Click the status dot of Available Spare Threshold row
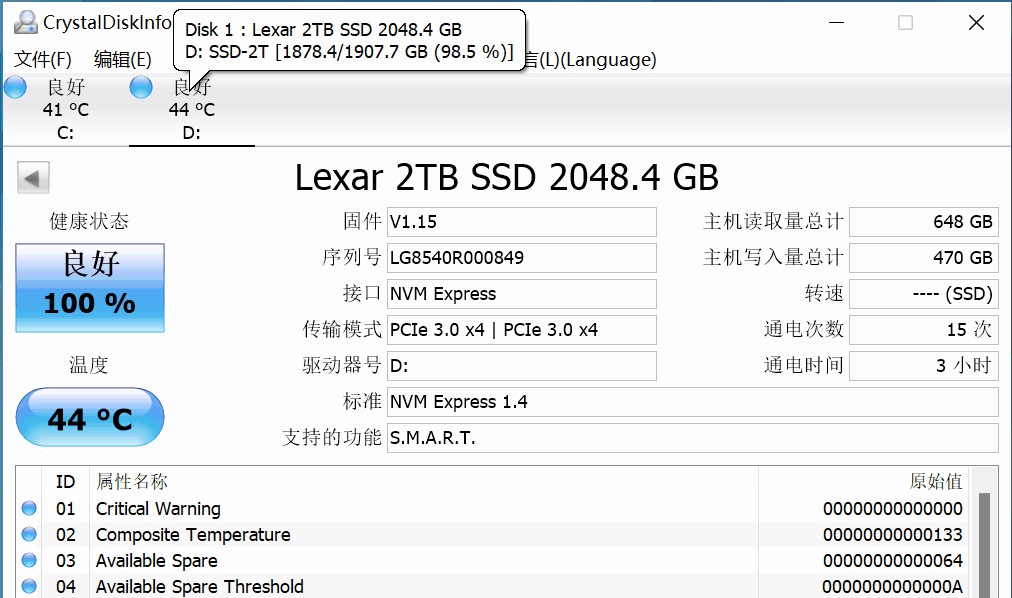This screenshot has width=1012, height=598. (29, 586)
